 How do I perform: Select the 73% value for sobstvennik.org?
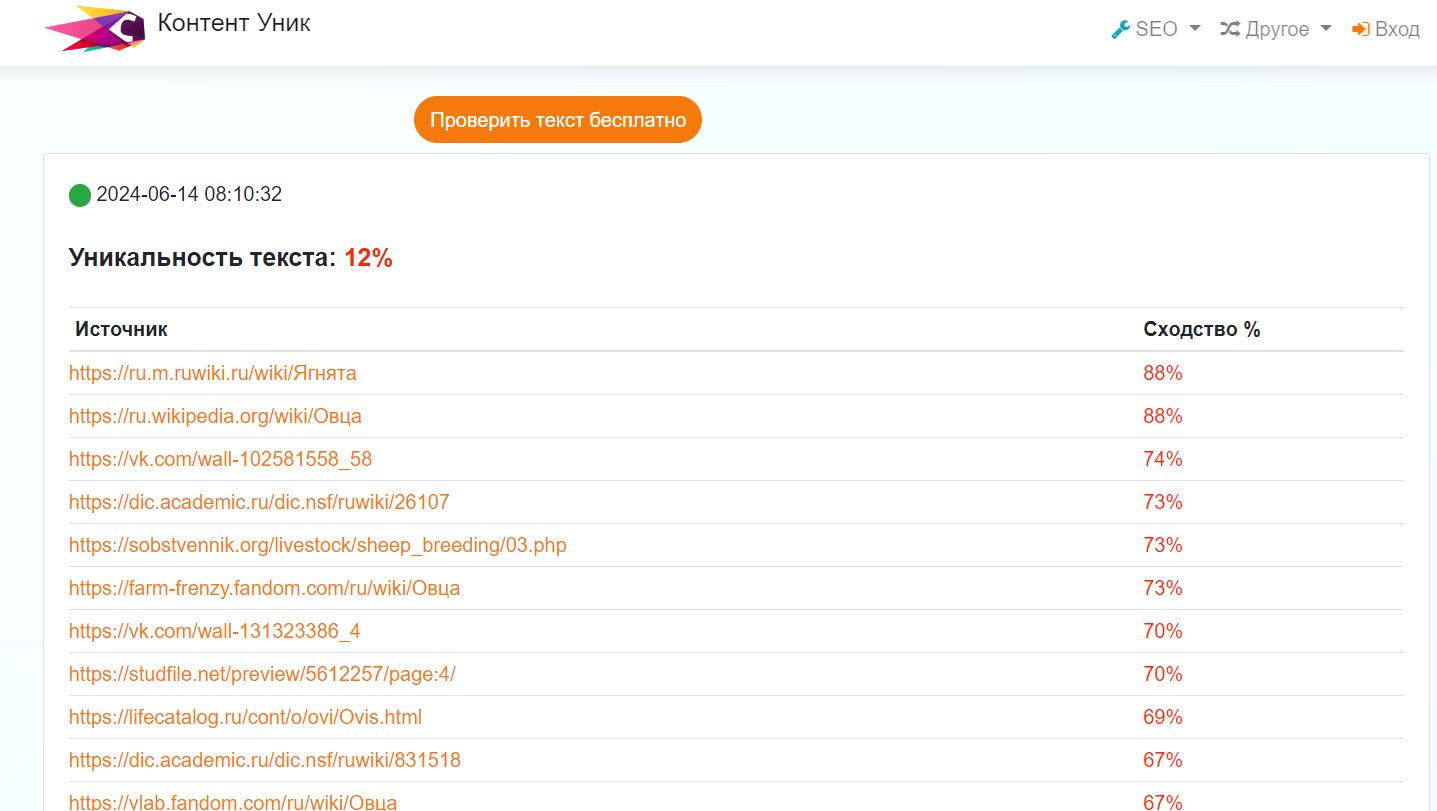click(1163, 545)
